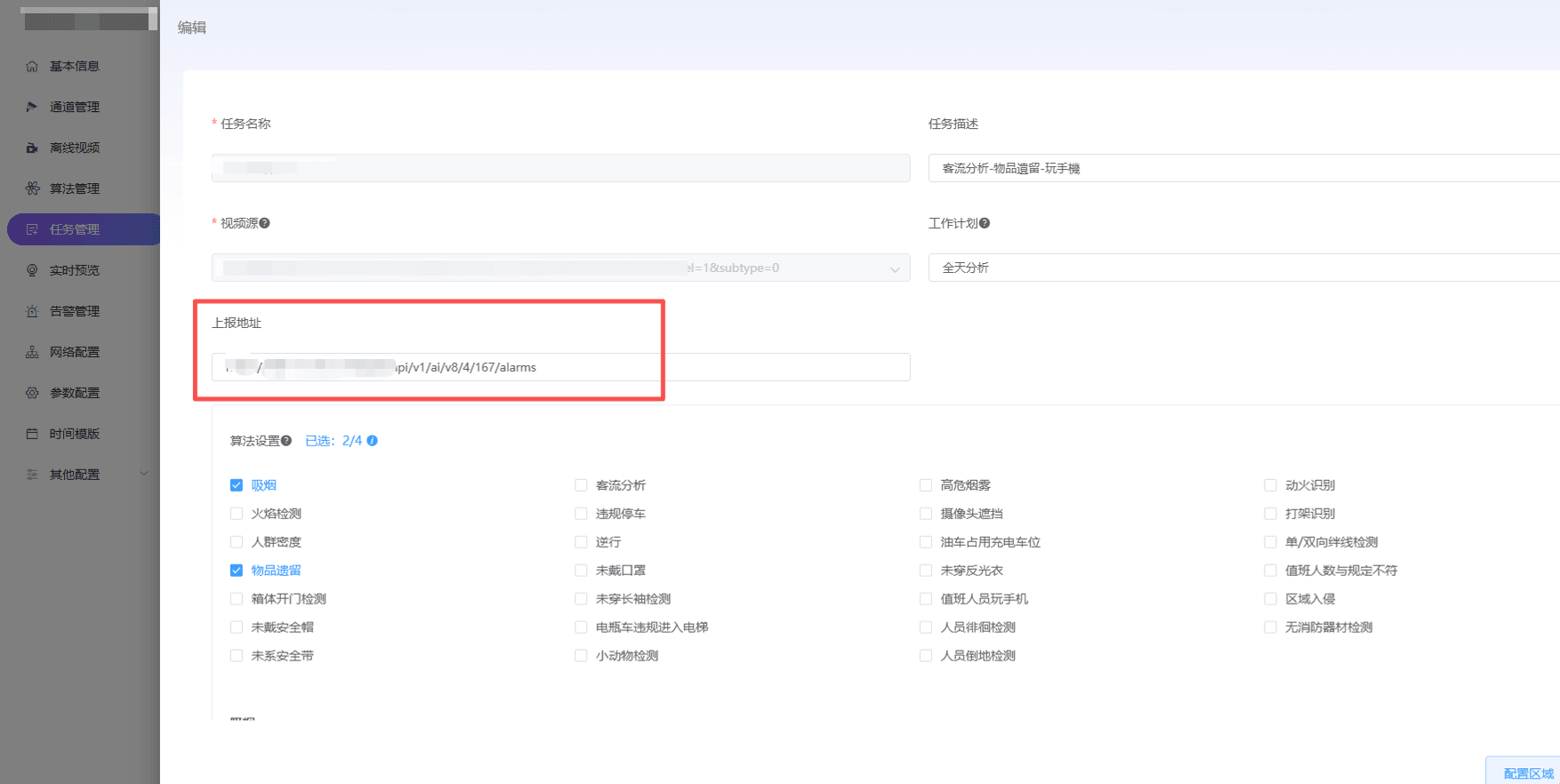Image resolution: width=1560 pixels, height=784 pixels.
Task: Click the 配置区域 button
Action: [x=1527, y=772]
